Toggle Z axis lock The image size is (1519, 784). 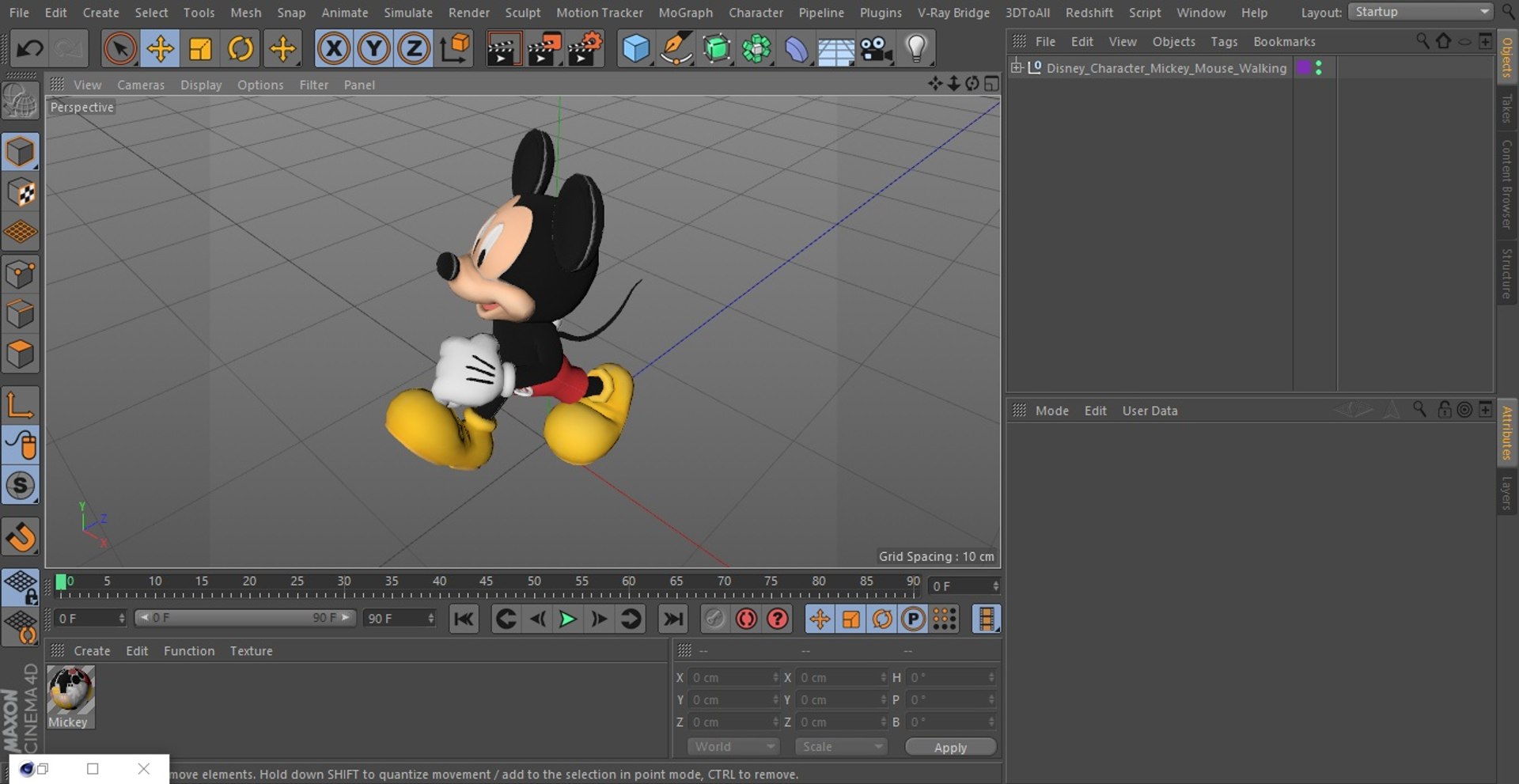click(x=413, y=49)
